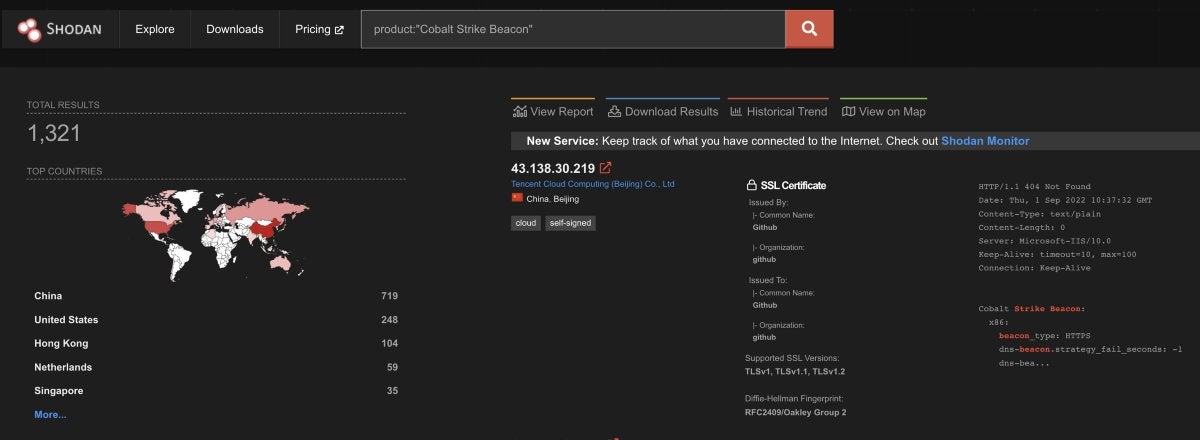Image resolution: width=1200 pixels, height=440 pixels.
Task: Click the total results count 1,321
Action: (x=54, y=133)
